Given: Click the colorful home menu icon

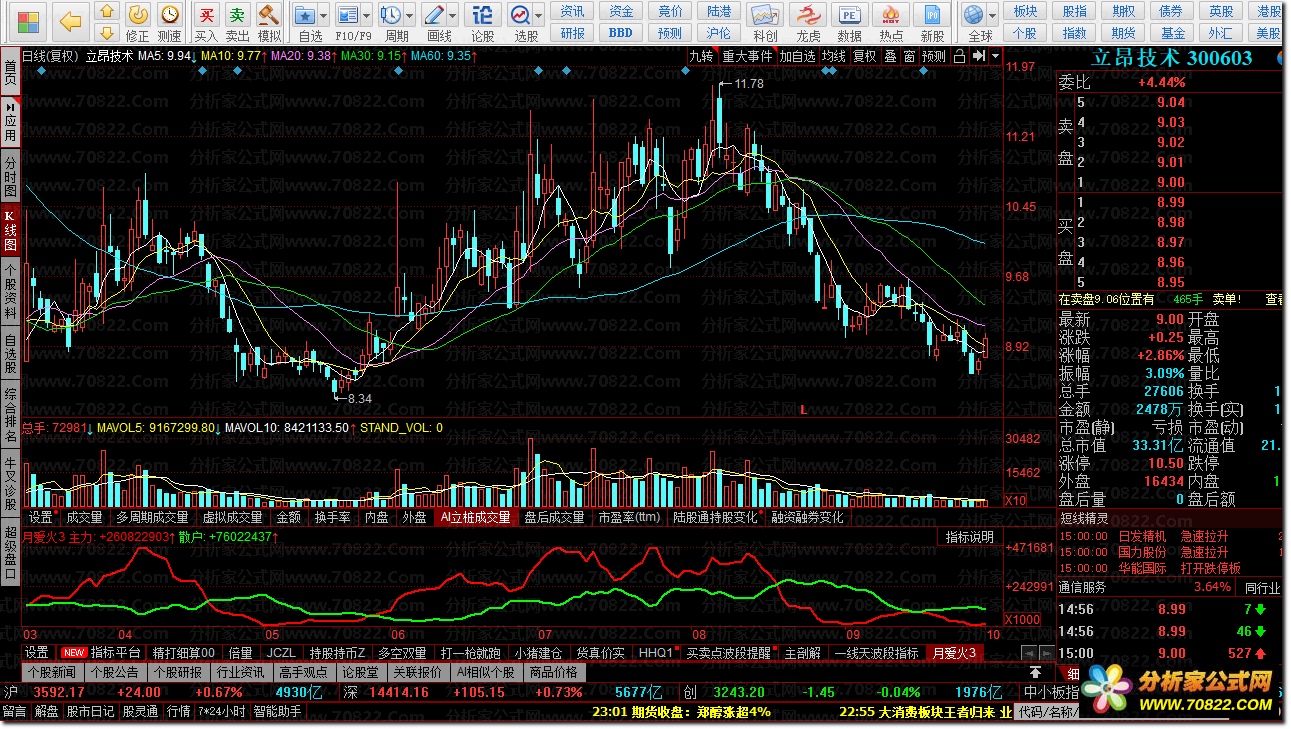Looking at the screenshot, I should [29, 21].
